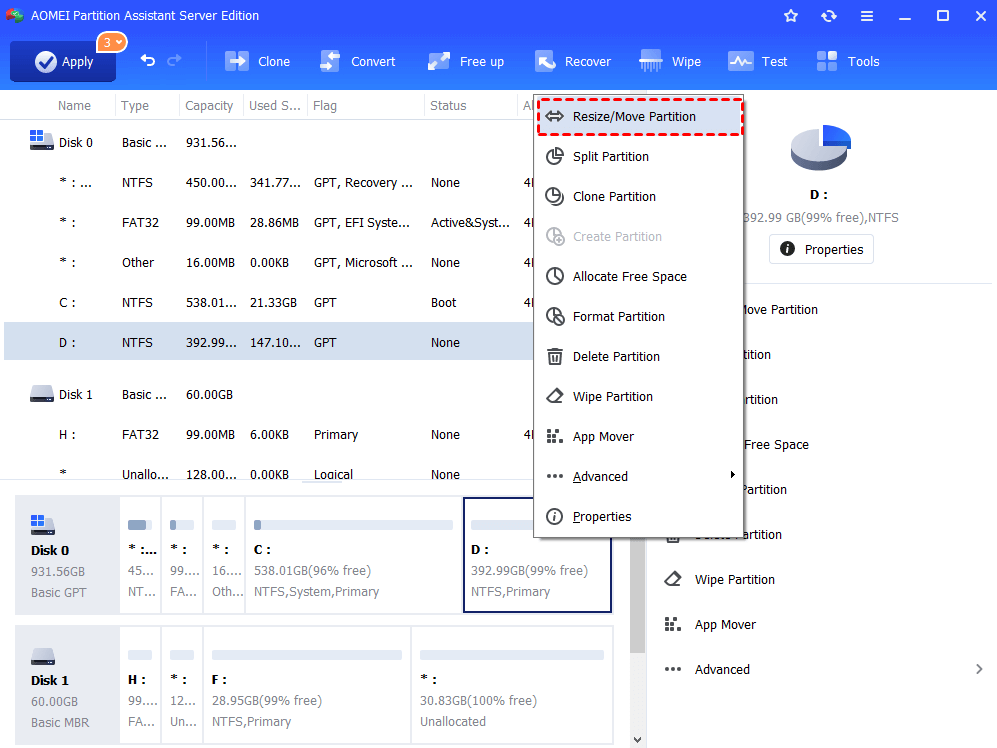997x748 pixels.
Task: Open the Clone toolbar menu
Action: 258,62
